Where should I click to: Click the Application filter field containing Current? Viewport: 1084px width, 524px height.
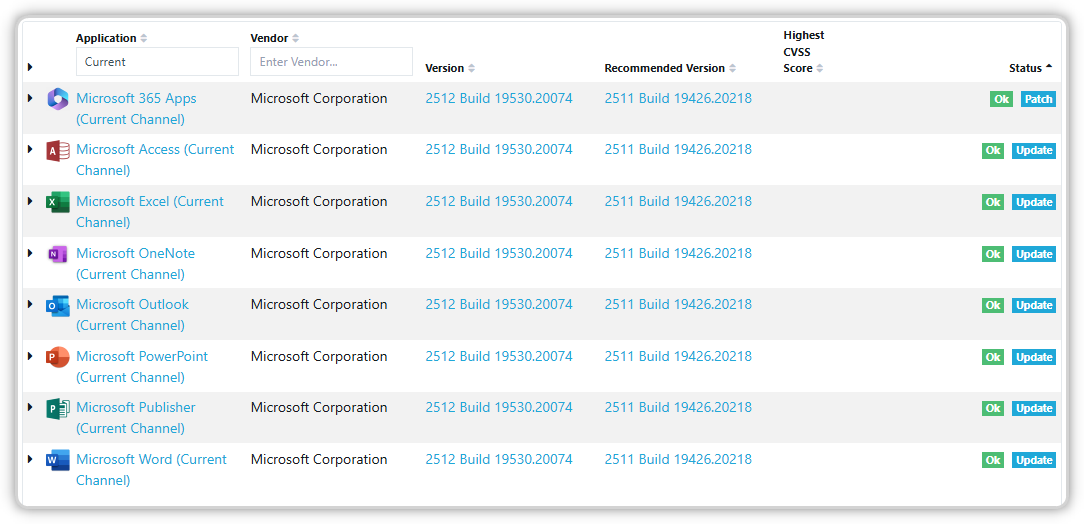(157, 62)
